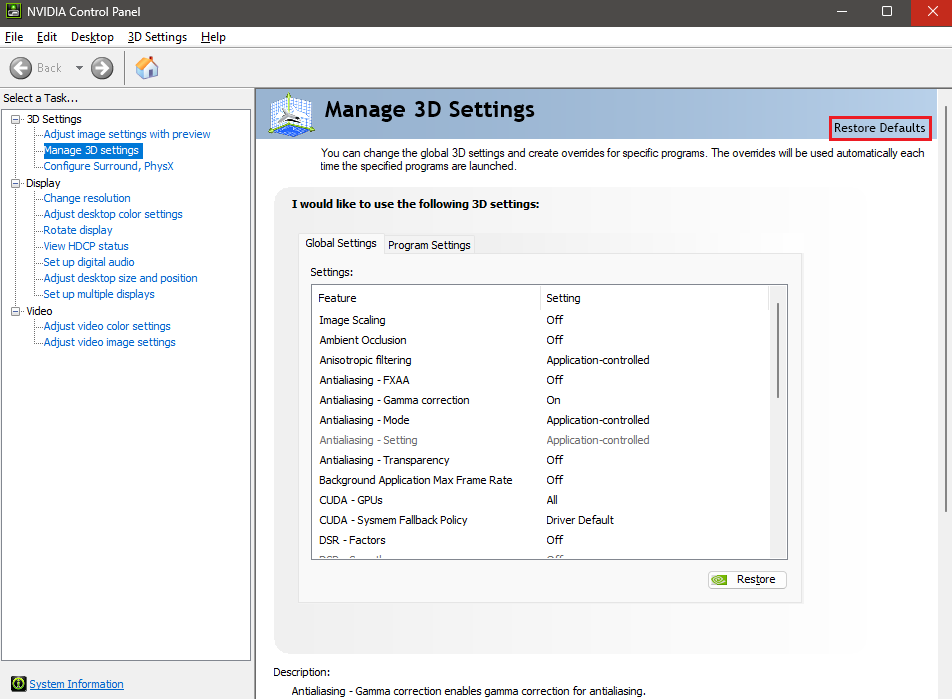
Task: Maximize the NVIDIA Control Panel window
Action: pyautogui.click(x=887, y=12)
